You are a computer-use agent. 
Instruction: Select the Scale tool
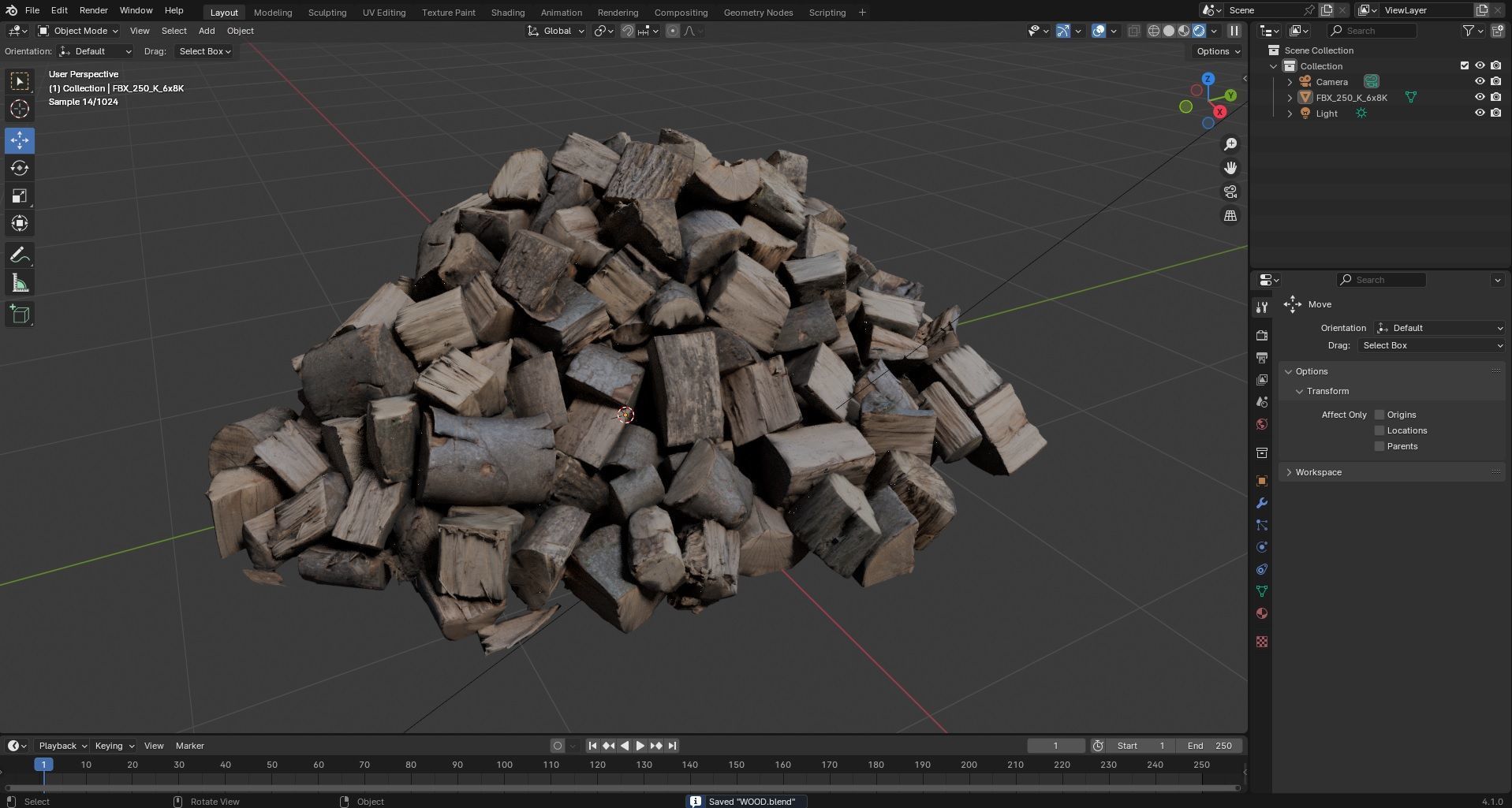pyautogui.click(x=20, y=195)
